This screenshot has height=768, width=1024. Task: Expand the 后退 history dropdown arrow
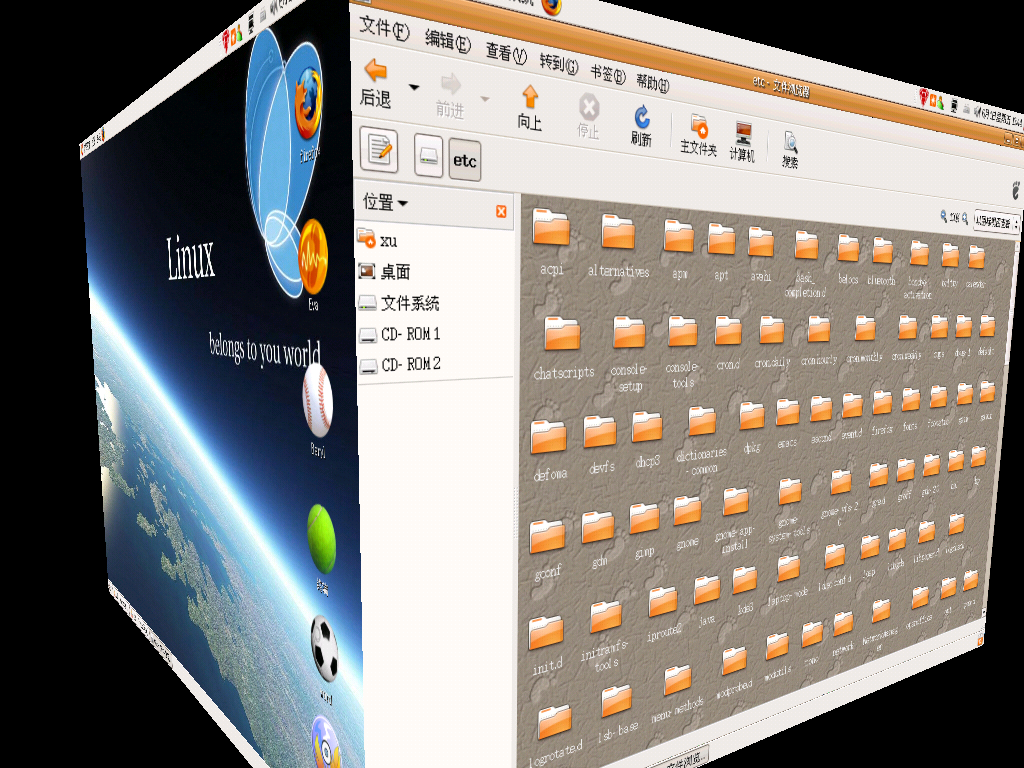click(414, 87)
